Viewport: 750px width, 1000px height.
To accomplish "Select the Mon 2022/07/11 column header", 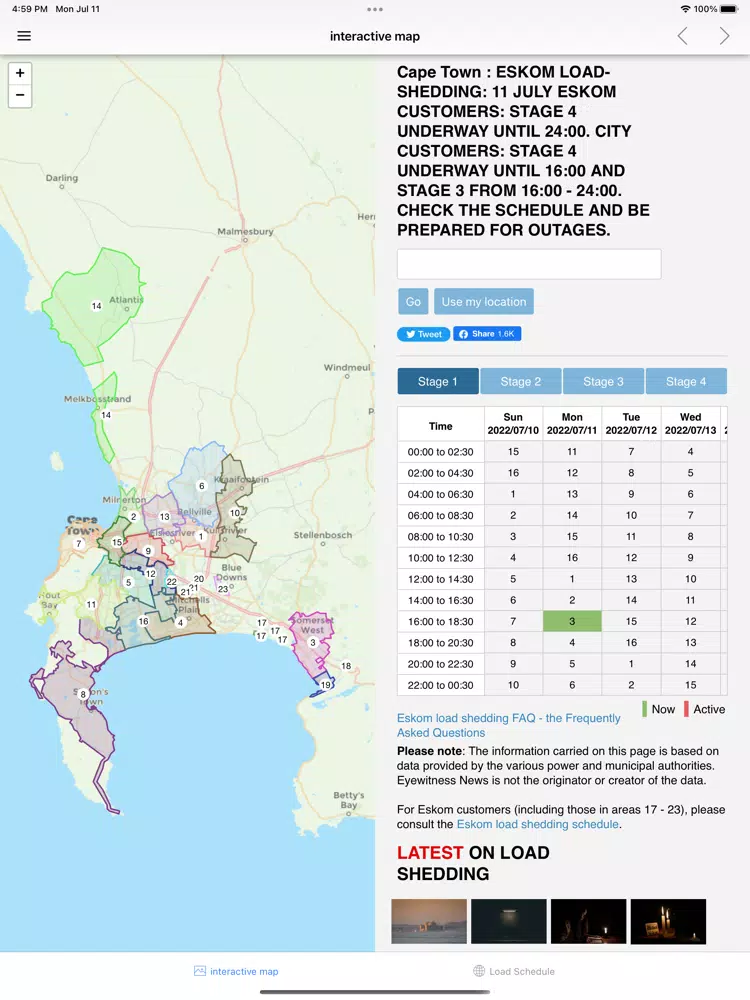I will (572, 423).
